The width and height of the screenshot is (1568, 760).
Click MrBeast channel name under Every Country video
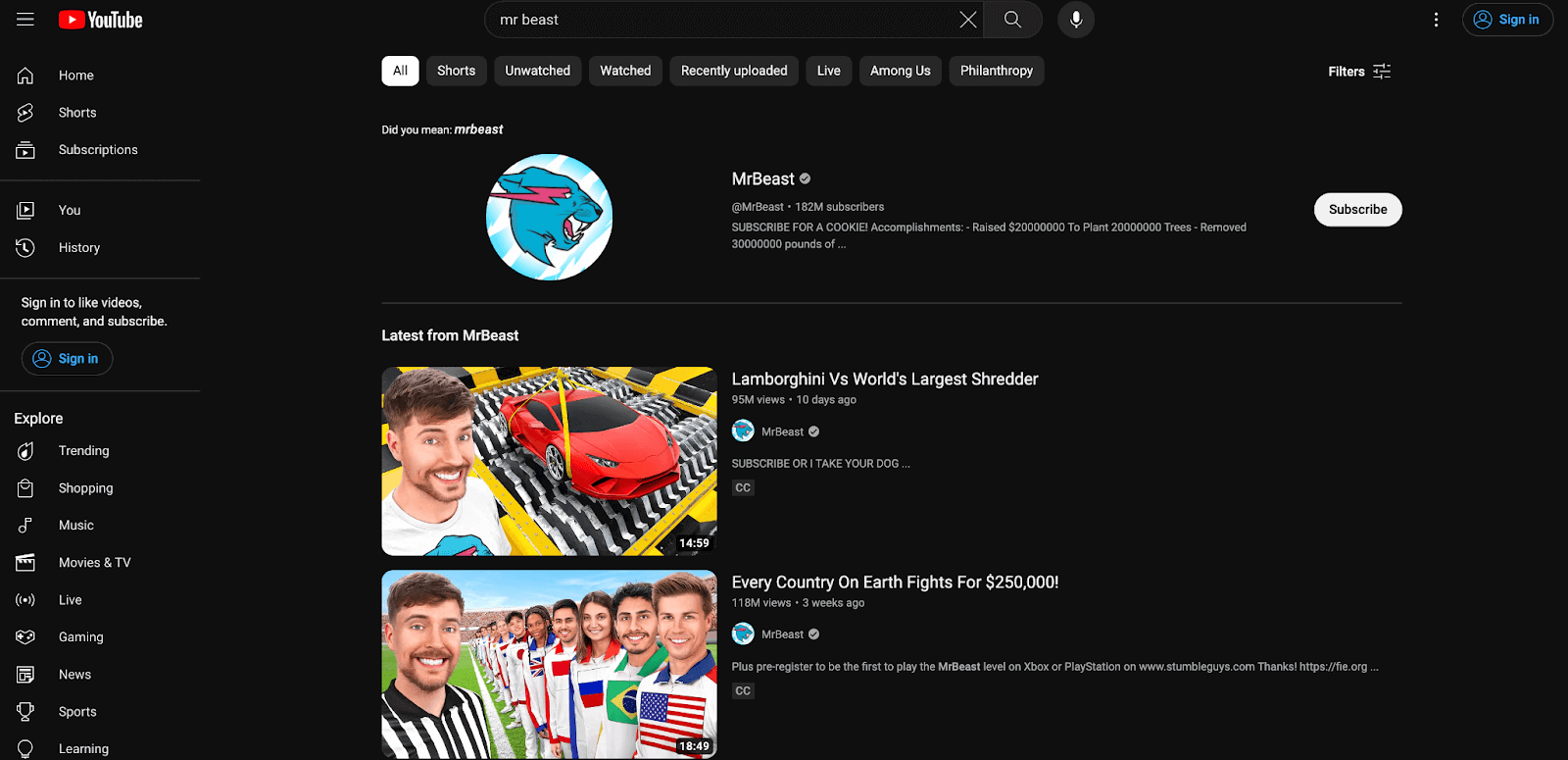[x=782, y=634]
